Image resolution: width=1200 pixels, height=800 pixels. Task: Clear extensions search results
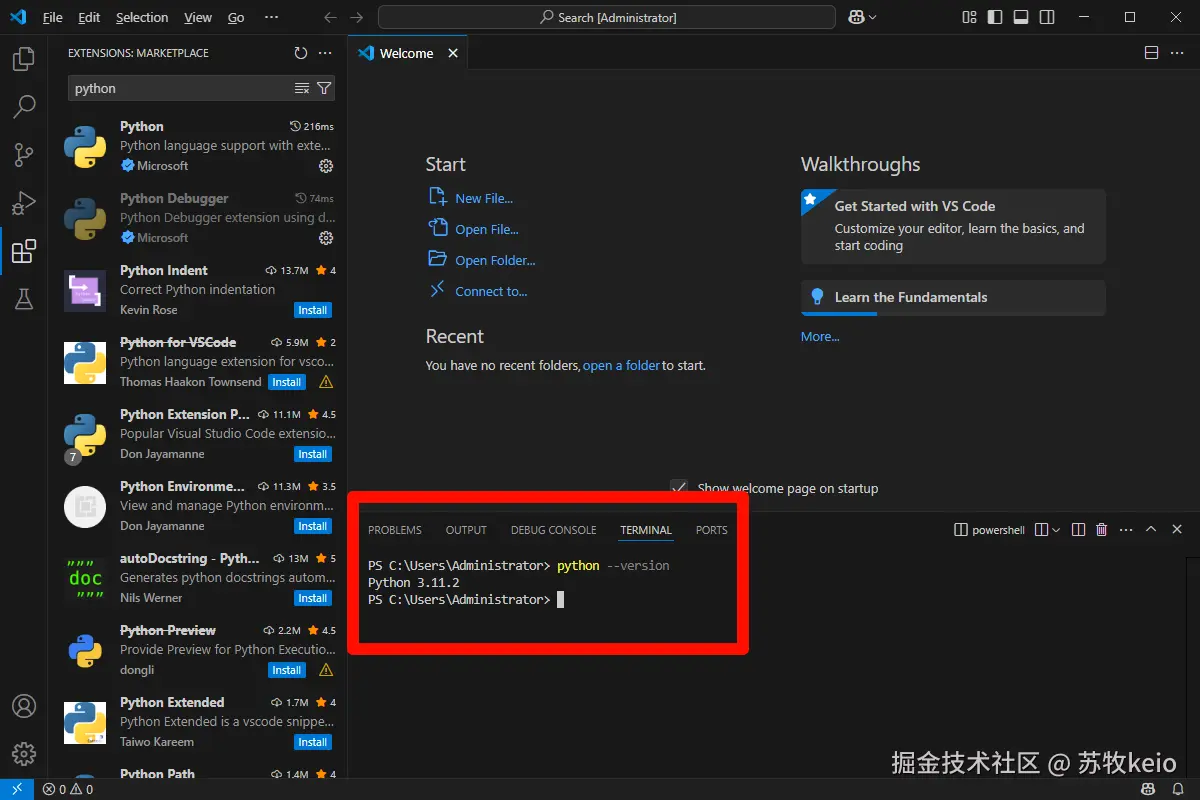click(302, 88)
